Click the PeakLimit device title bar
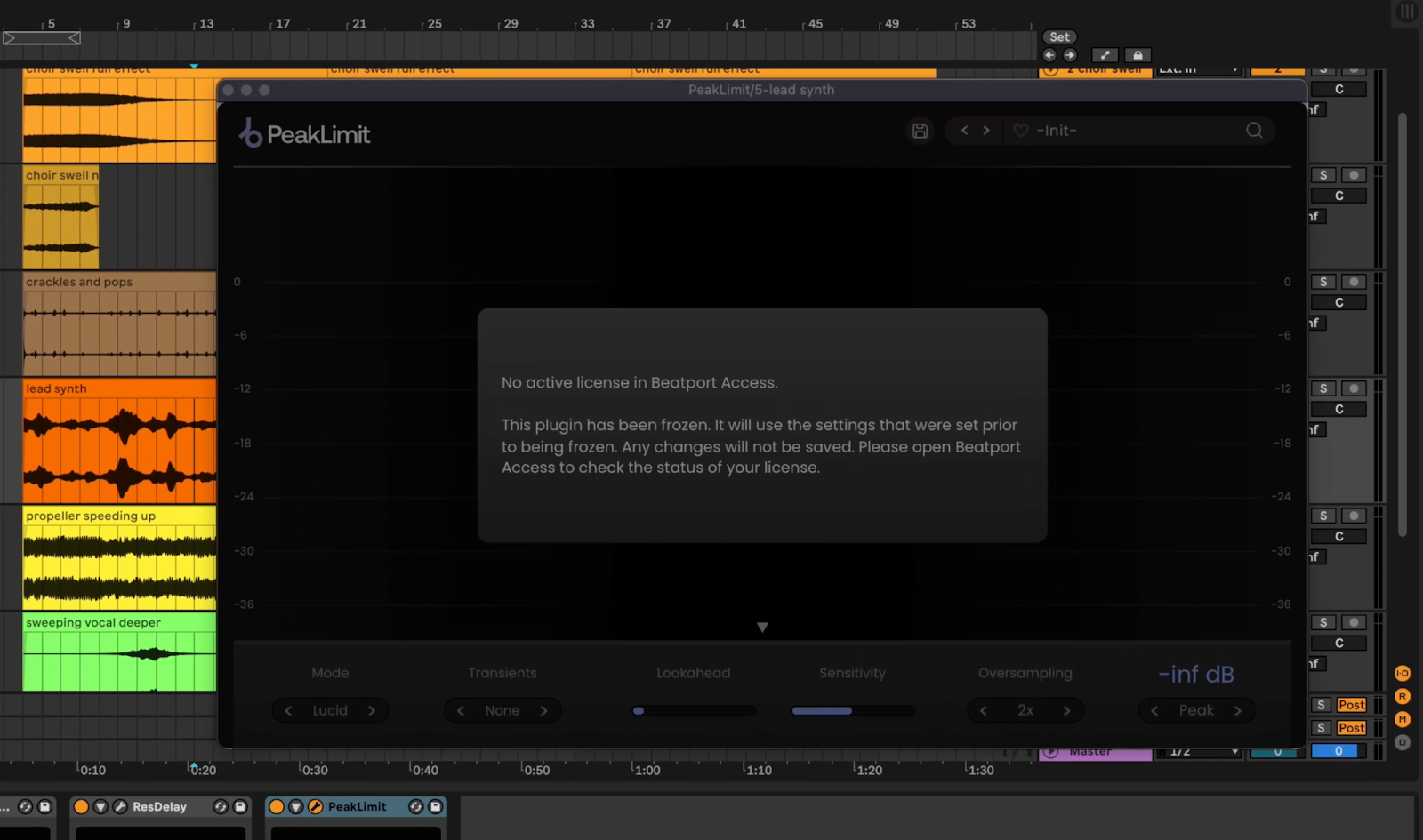1423x840 pixels. pyautogui.click(x=357, y=807)
